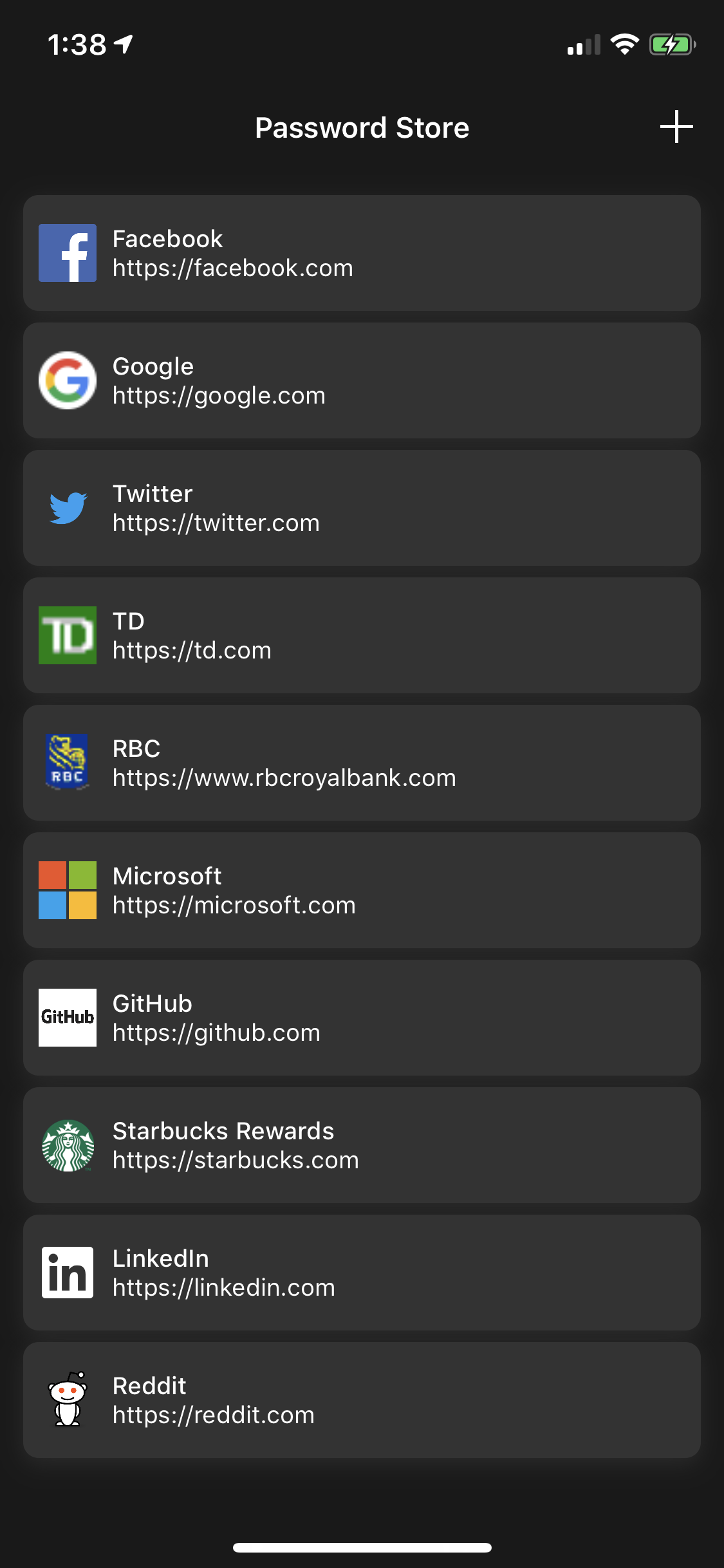This screenshot has width=724, height=1568.
Task: Tap the home indicator bar
Action: [x=362, y=1547]
